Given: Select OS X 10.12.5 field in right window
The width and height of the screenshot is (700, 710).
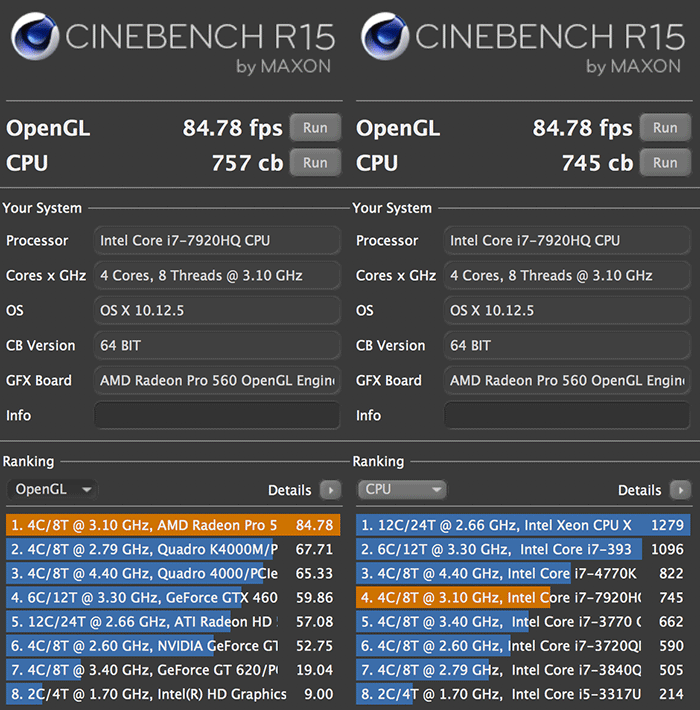Looking at the screenshot, I should (x=567, y=310).
